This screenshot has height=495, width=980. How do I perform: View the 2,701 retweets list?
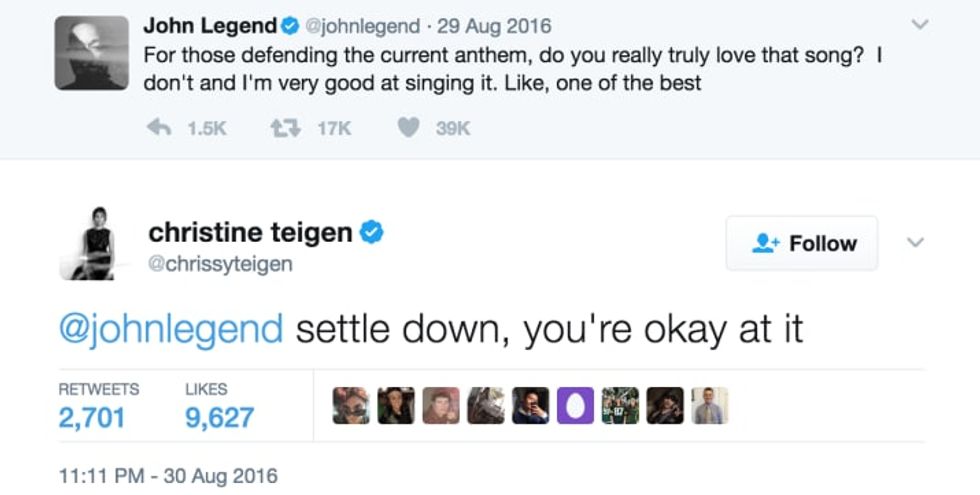tap(92, 416)
